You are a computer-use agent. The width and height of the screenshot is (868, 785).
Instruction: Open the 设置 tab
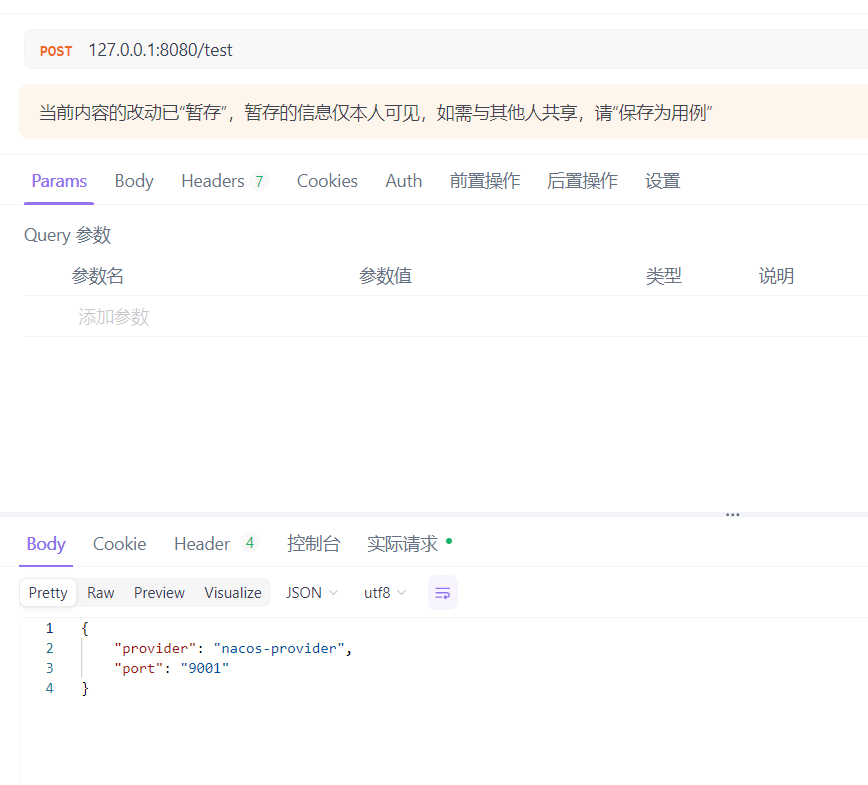(x=662, y=181)
